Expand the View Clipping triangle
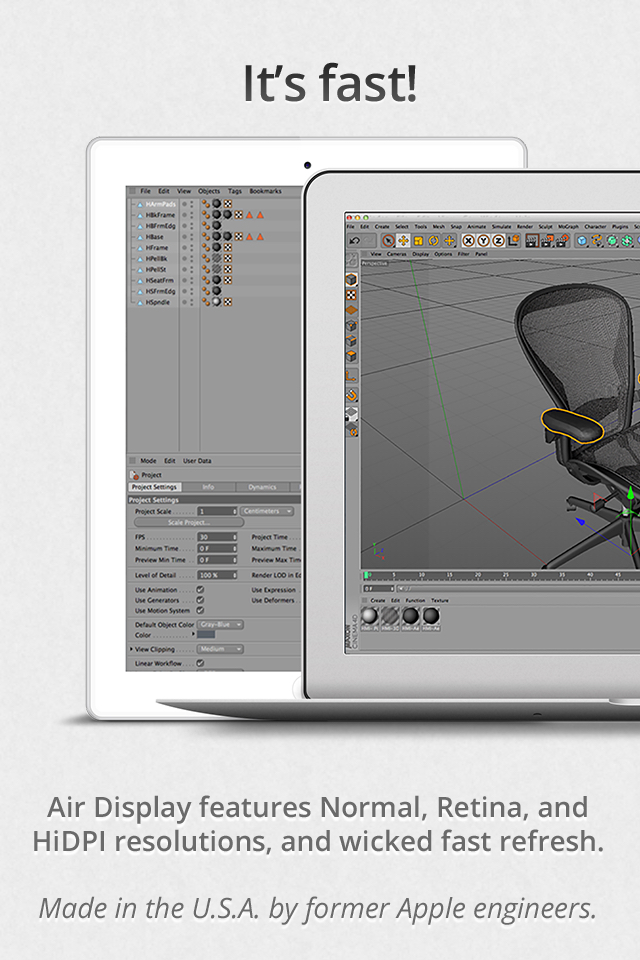 pos(131,649)
